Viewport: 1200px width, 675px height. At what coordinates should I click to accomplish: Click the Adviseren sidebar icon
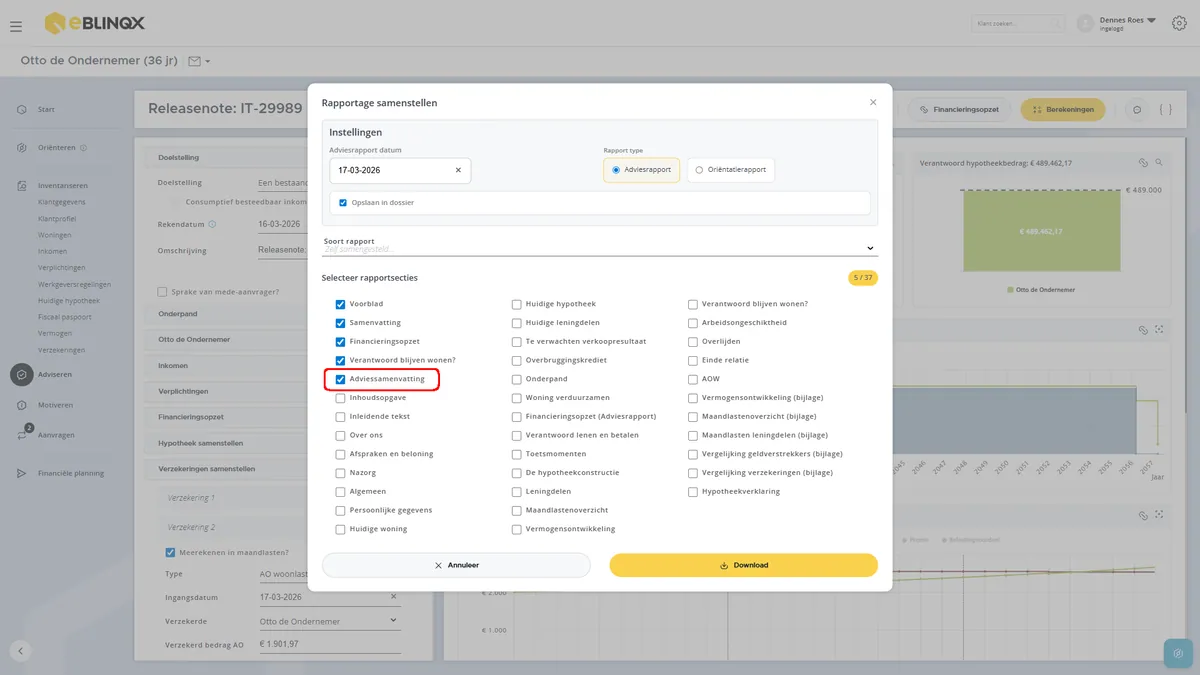click(21, 374)
